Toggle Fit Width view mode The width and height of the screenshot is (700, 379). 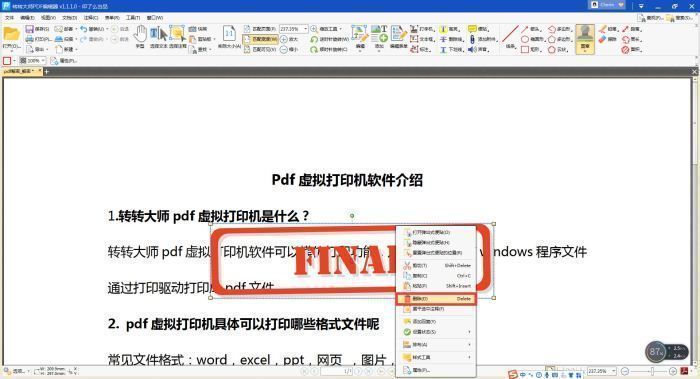(260, 39)
